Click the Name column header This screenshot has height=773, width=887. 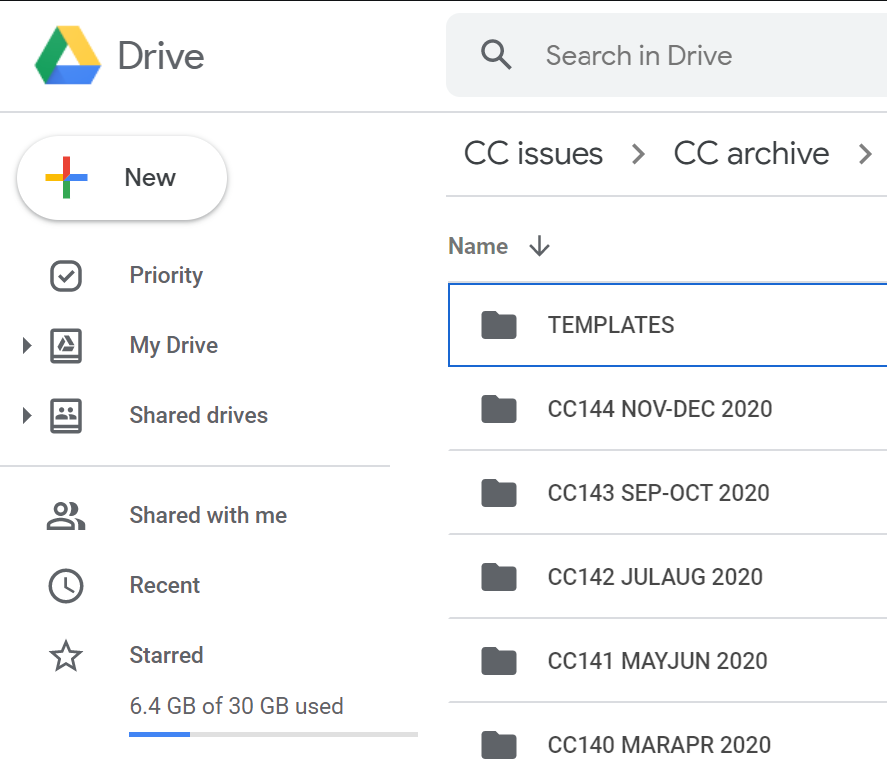478,247
